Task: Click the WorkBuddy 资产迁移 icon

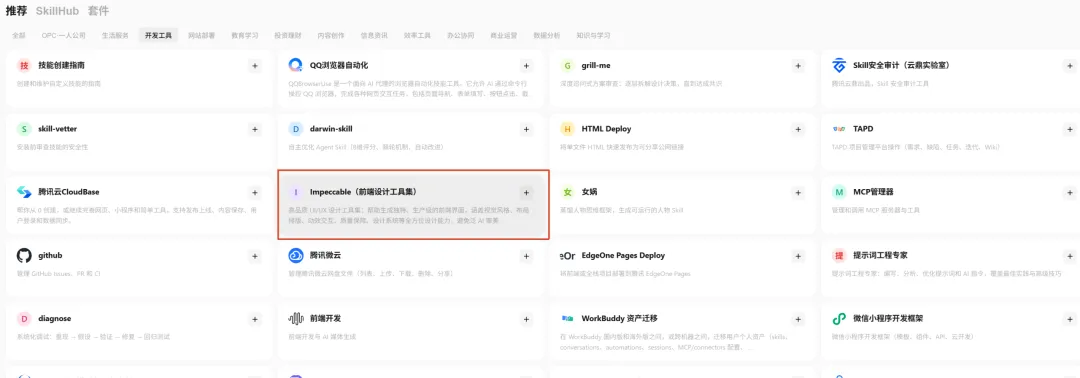Action: [x=568, y=319]
